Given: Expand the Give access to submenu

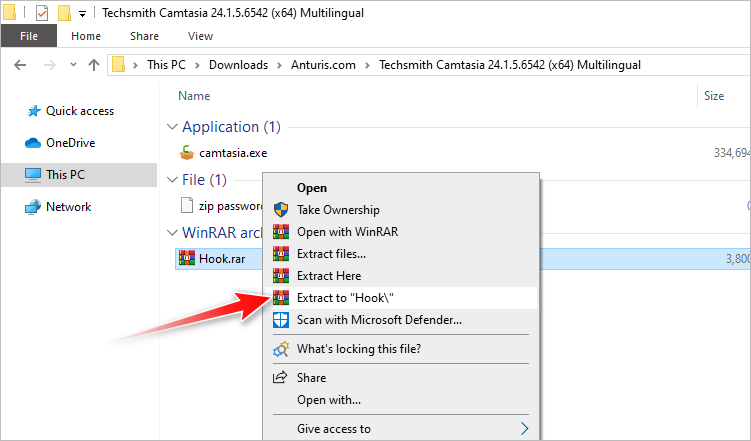Looking at the screenshot, I should coord(523,429).
